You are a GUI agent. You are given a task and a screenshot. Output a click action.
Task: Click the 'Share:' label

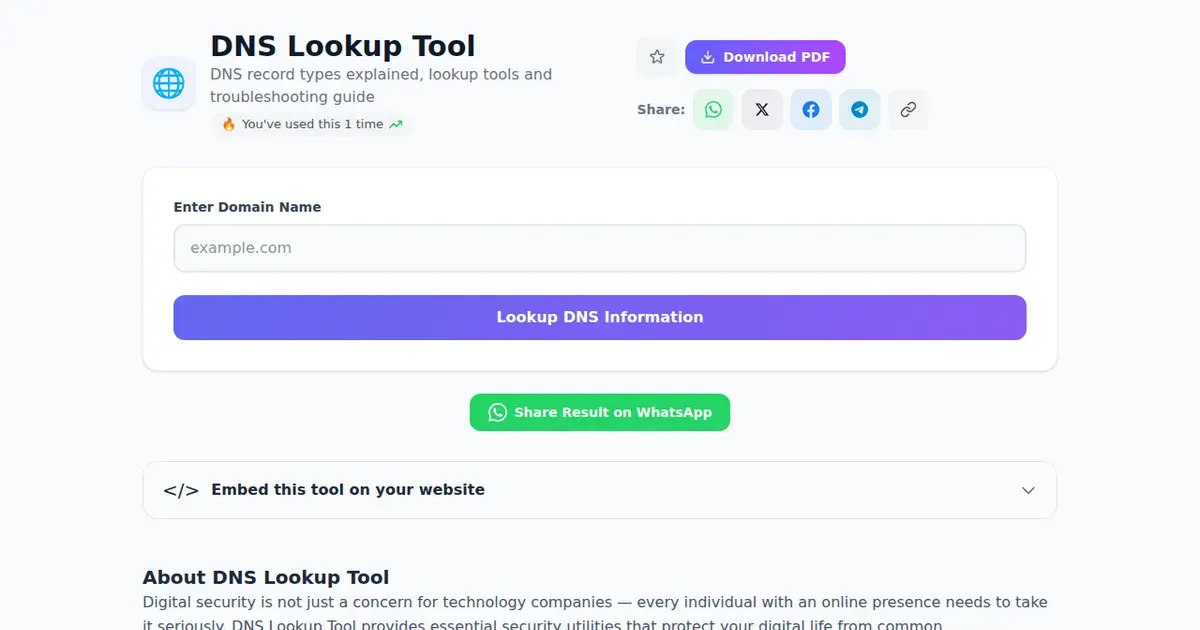click(x=661, y=110)
